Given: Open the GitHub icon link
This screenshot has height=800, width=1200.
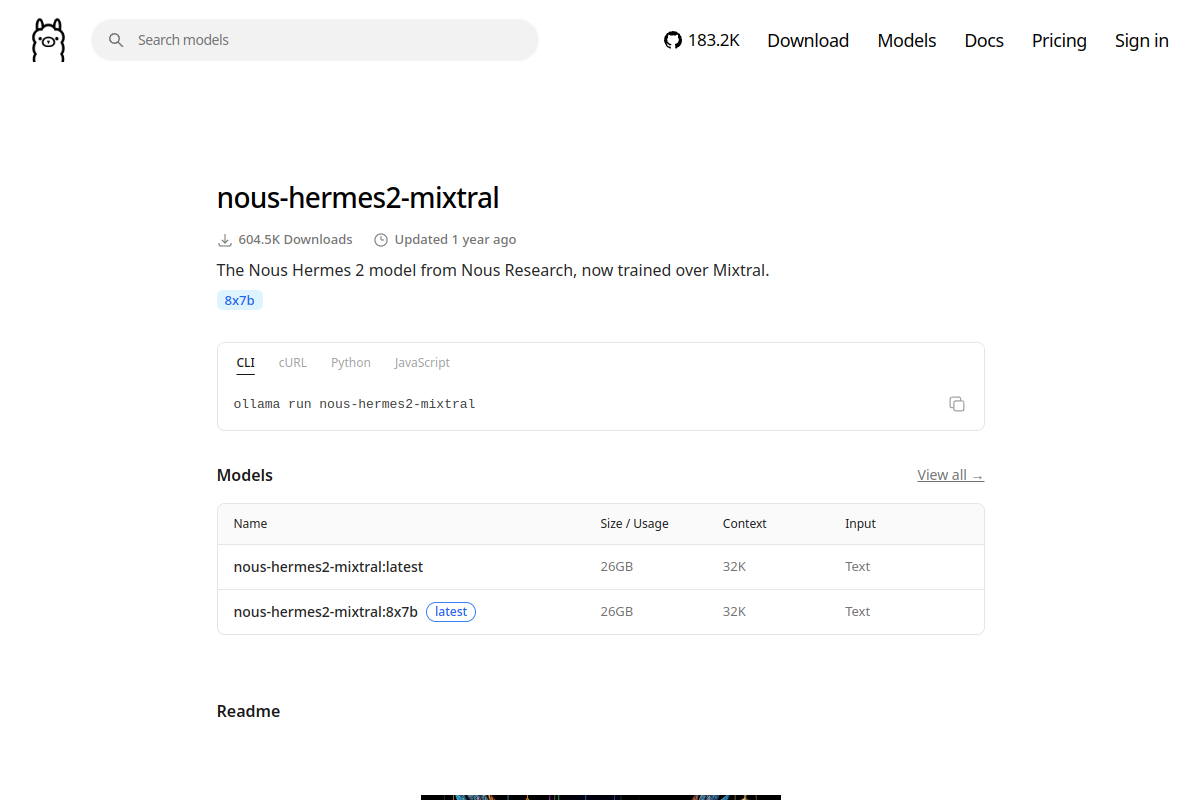Looking at the screenshot, I should click(x=673, y=40).
